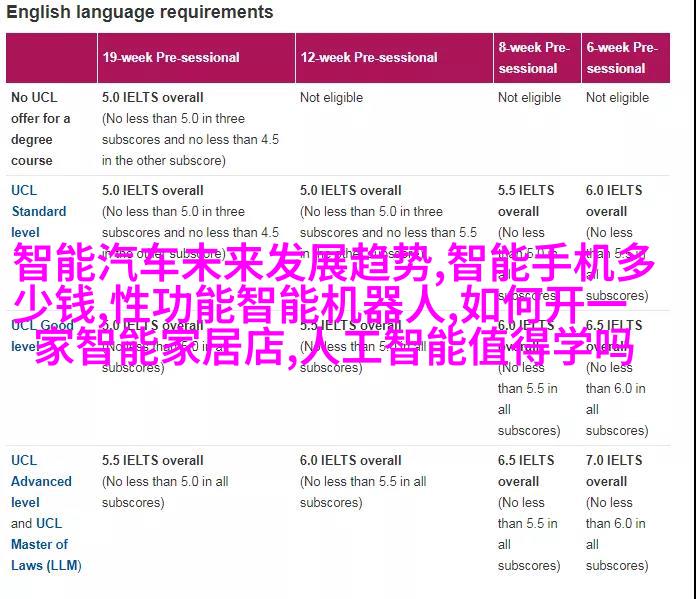Screen dimensions: 696x599
Task: Select Not eligible under 8-week Pre-sessional
Action: pos(529,98)
